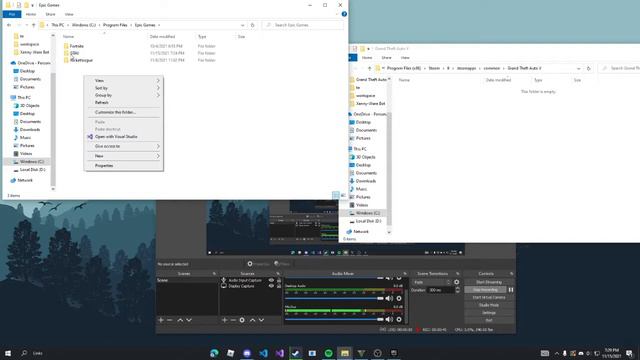Viewport: 640px width, 360px height.
Task: Switch Epic Games window to large icons view
Action: click(x=343, y=195)
